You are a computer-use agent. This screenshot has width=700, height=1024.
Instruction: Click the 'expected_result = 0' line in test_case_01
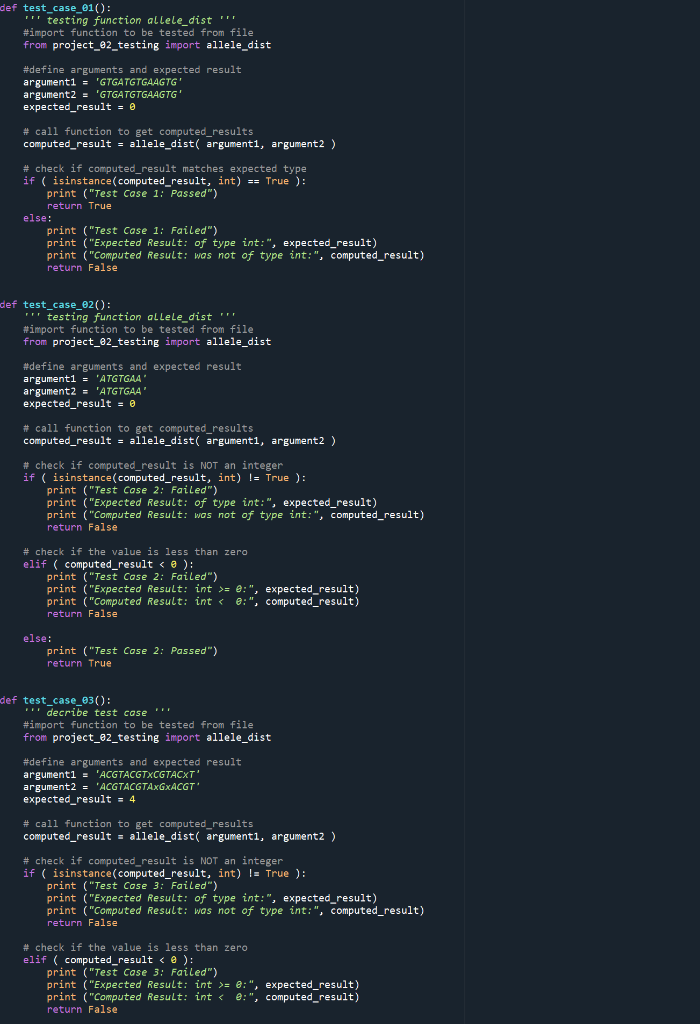[79, 107]
